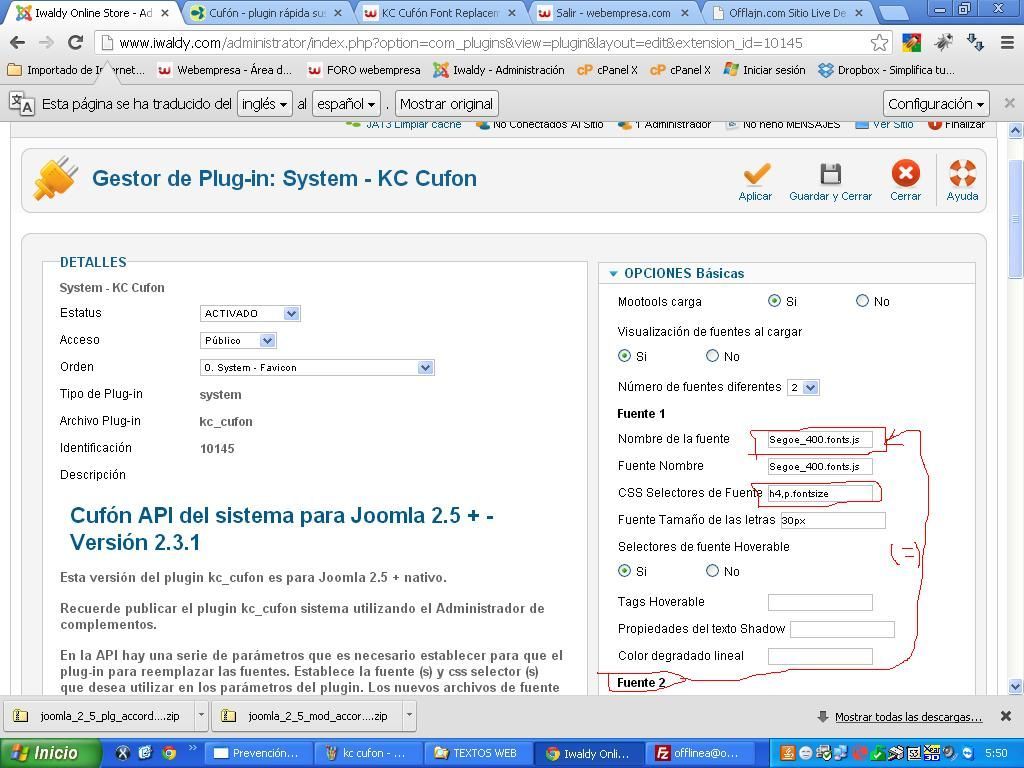Click the colorful extension icon next to the star
Screen dimensions: 1024x768
[911, 43]
